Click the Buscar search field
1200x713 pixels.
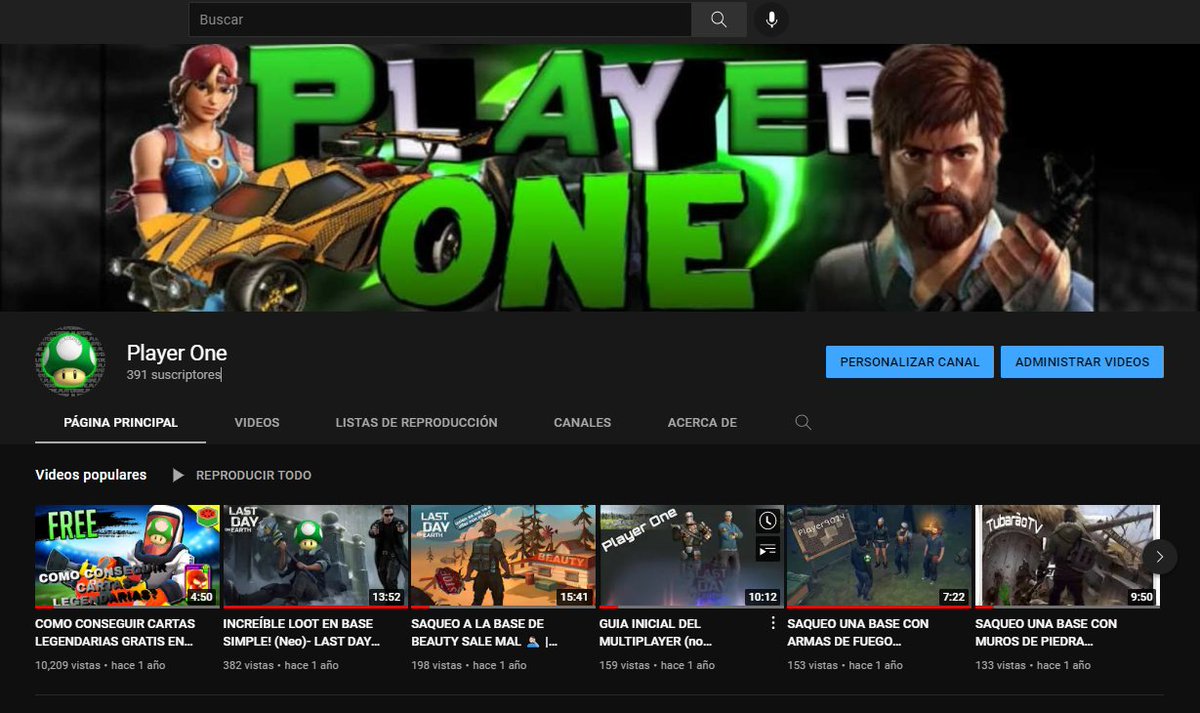pyautogui.click(x=440, y=20)
